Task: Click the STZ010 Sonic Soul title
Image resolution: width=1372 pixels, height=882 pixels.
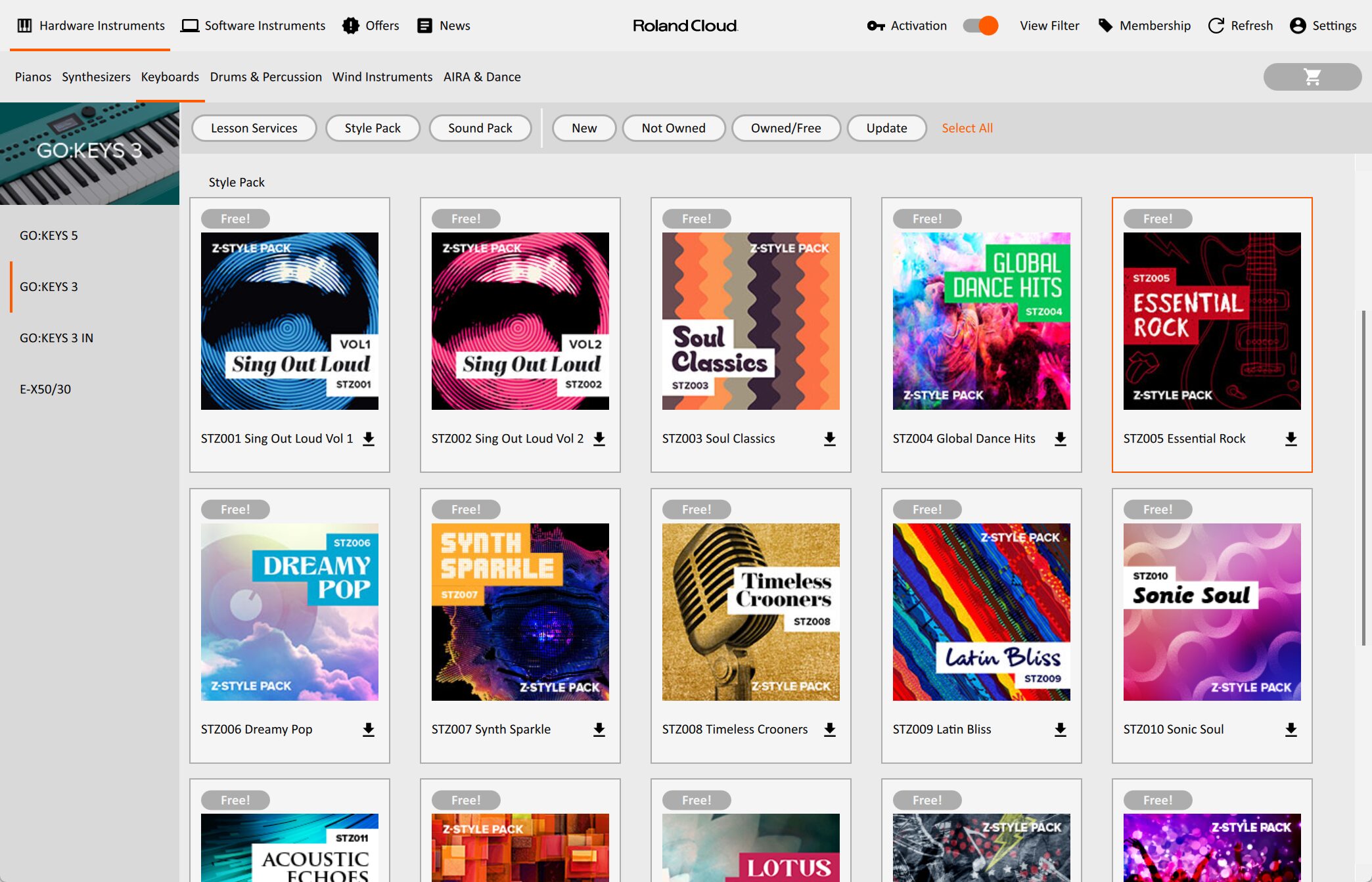Action: (1174, 730)
